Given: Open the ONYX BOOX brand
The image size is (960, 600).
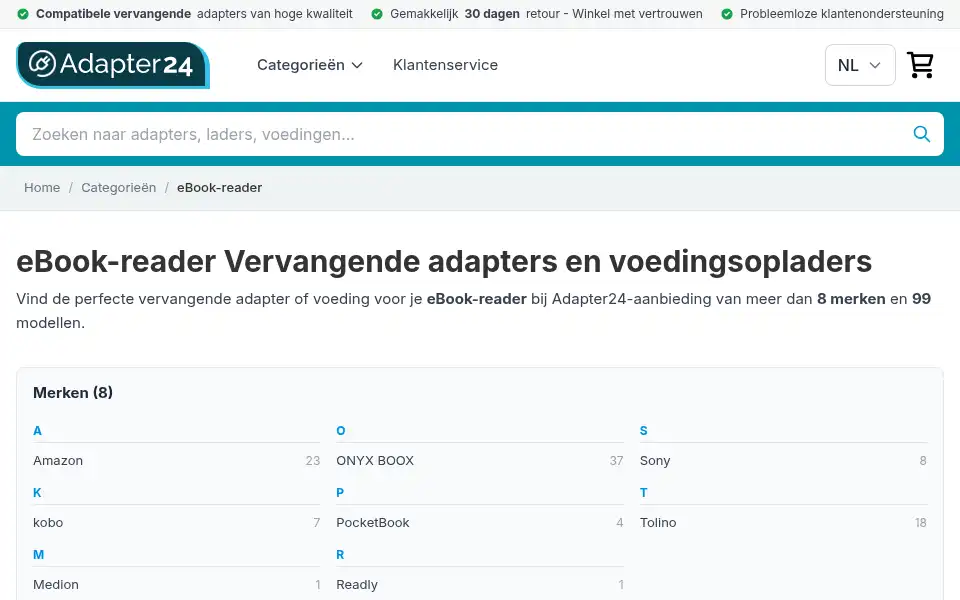Looking at the screenshot, I should (480, 460).
